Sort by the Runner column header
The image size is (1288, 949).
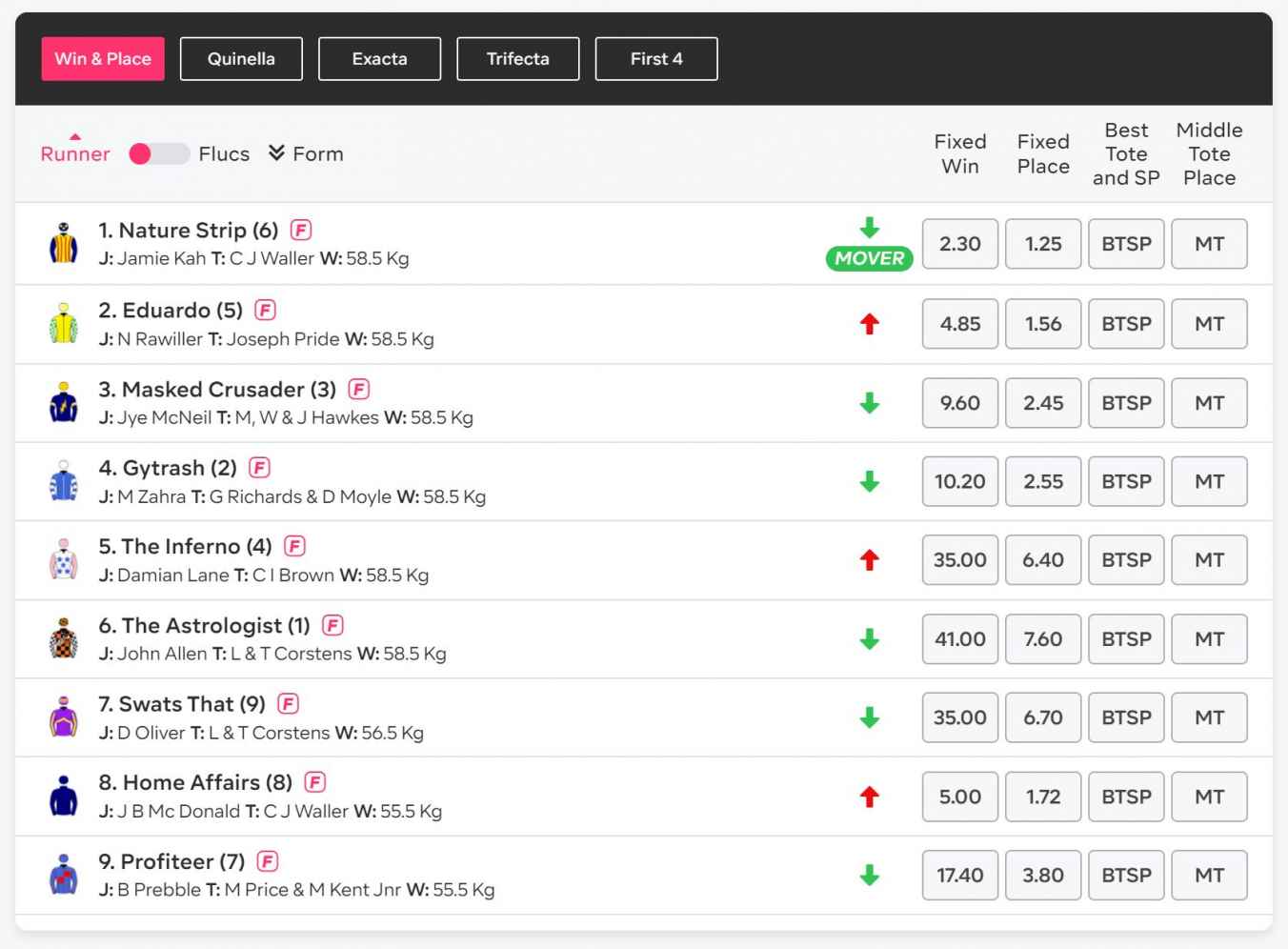(75, 154)
